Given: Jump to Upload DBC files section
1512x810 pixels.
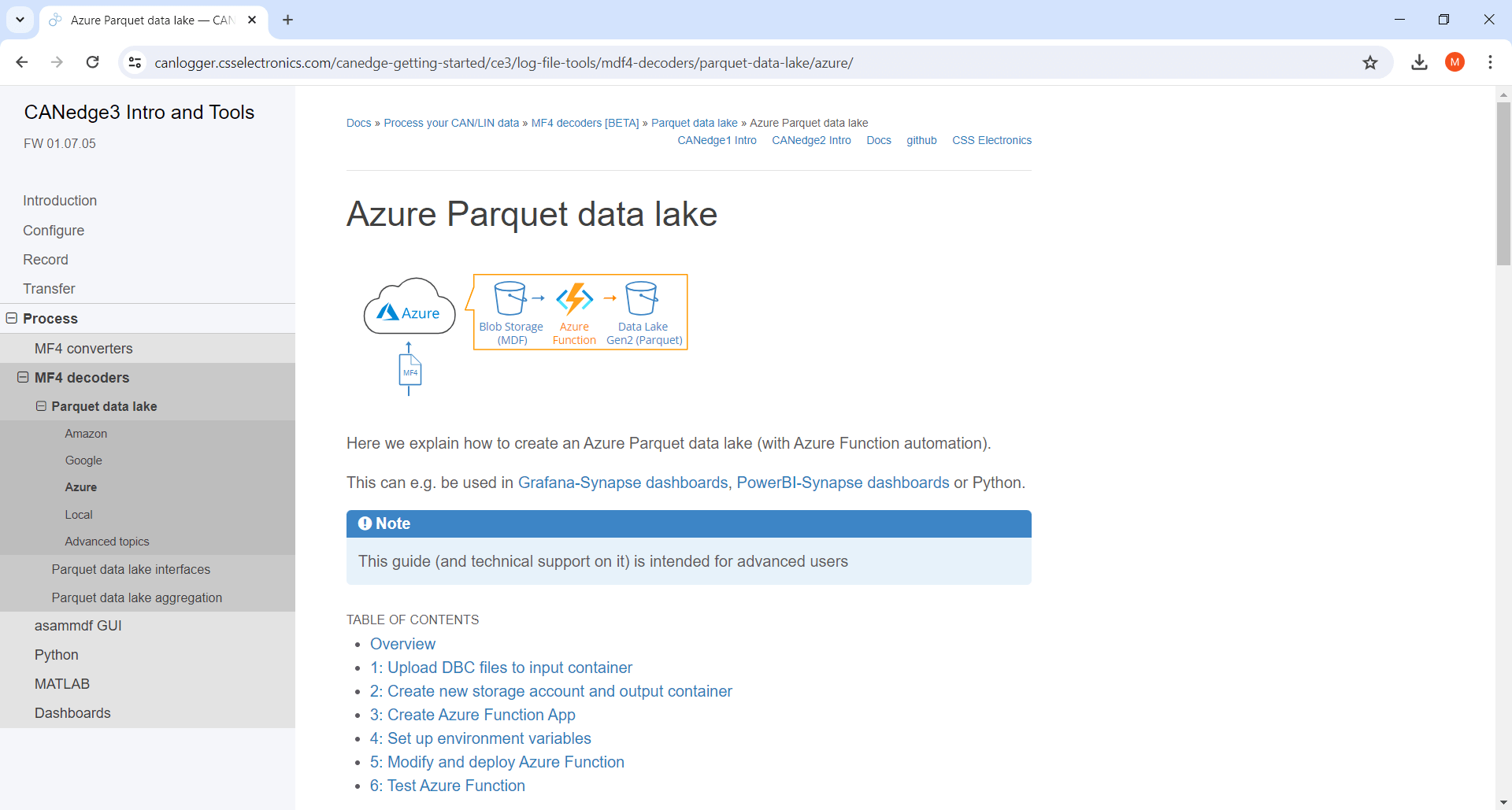Looking at the screenshot, I should [501, 668].
